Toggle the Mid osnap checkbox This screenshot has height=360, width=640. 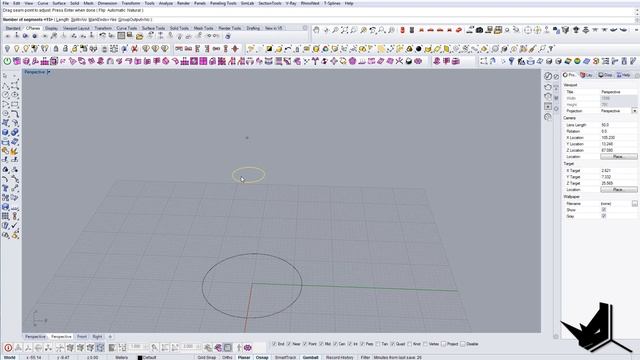pyautogui.click(x=321, y=344)
